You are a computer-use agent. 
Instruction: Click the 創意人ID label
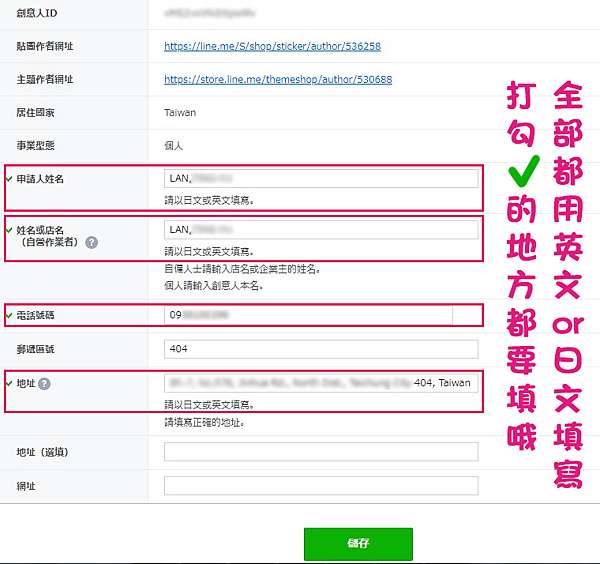[x=37, y=13]
